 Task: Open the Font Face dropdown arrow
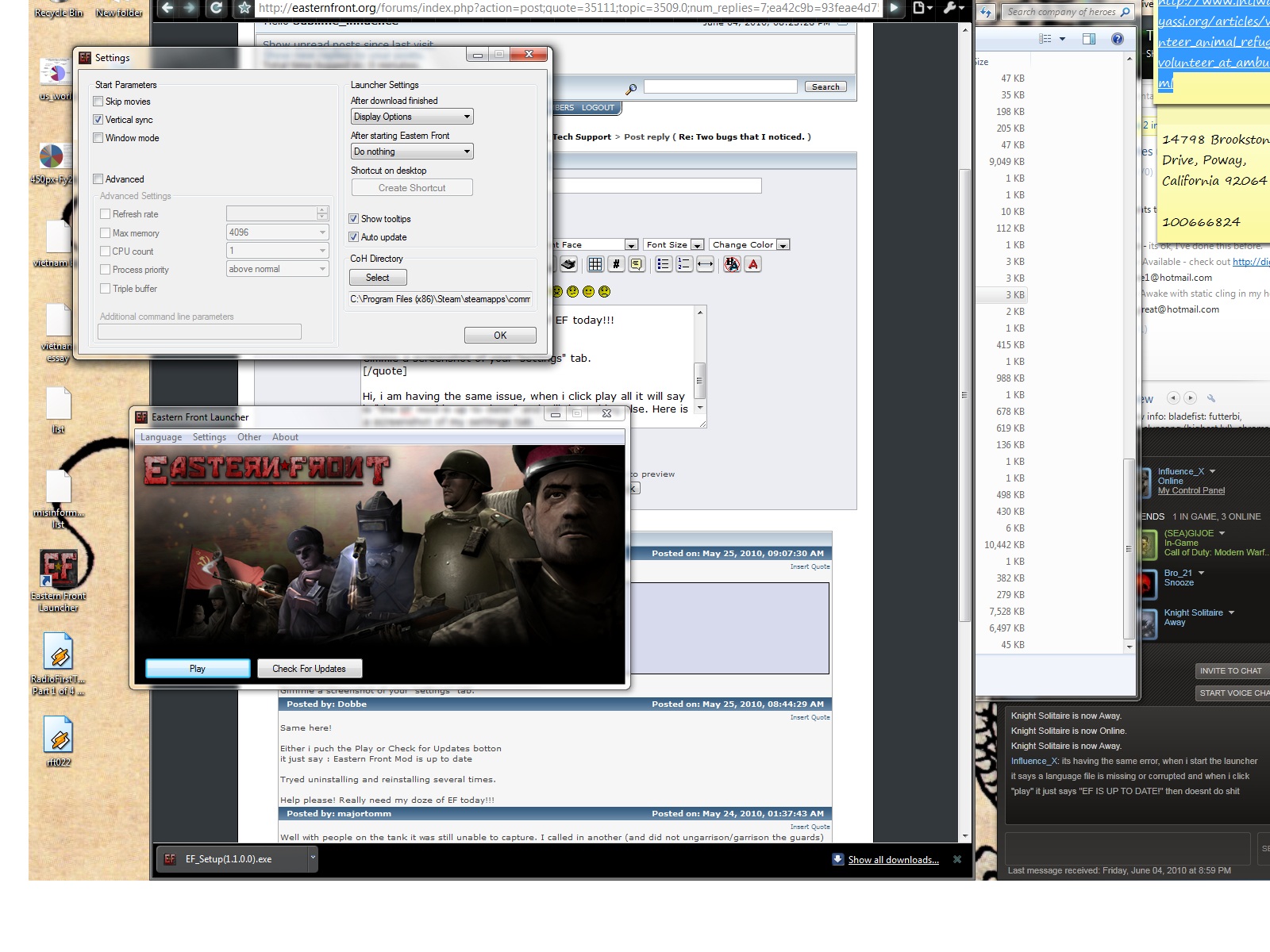click(631, 245)
